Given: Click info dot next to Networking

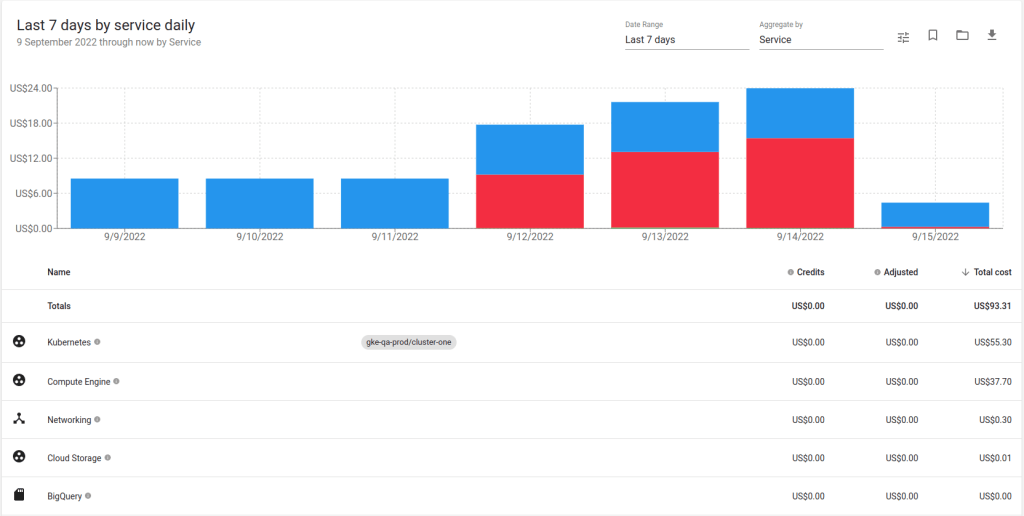Looking at the screenshot, I should [x=97, y=419].
